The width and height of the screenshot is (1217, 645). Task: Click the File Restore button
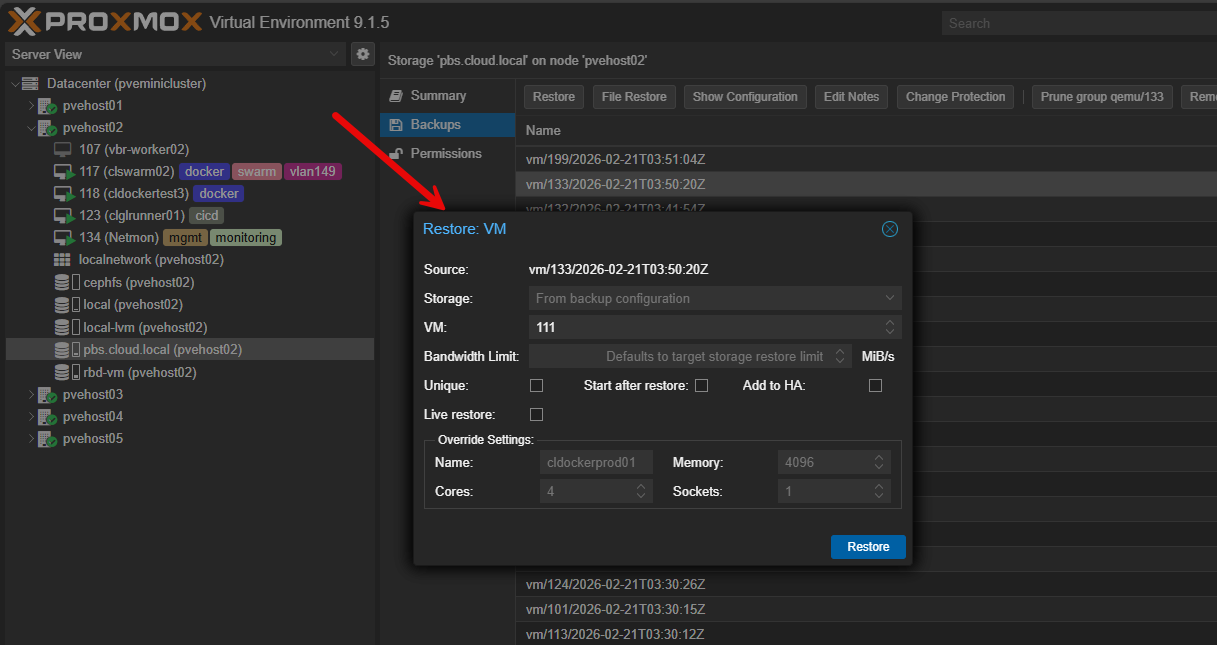(634, 97)
